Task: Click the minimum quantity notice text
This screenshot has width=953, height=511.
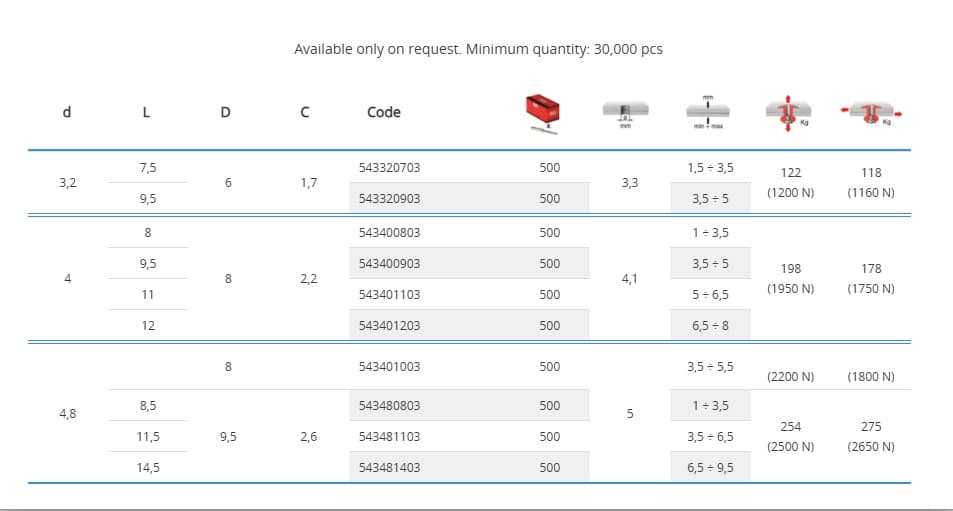Action: tap(478, 49)
